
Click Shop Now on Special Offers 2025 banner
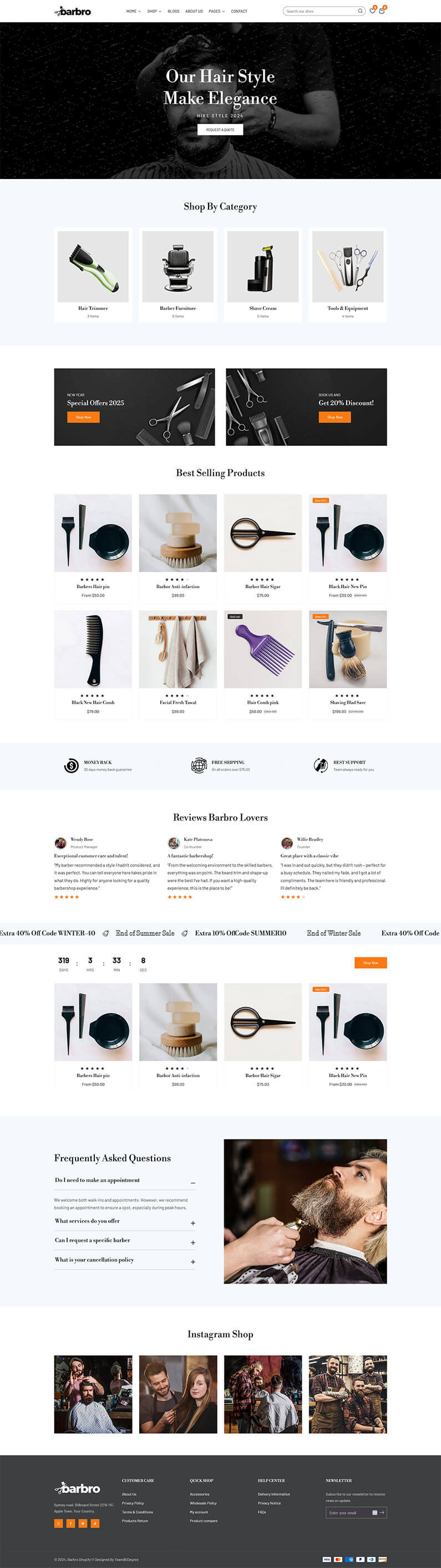(83, 417)
